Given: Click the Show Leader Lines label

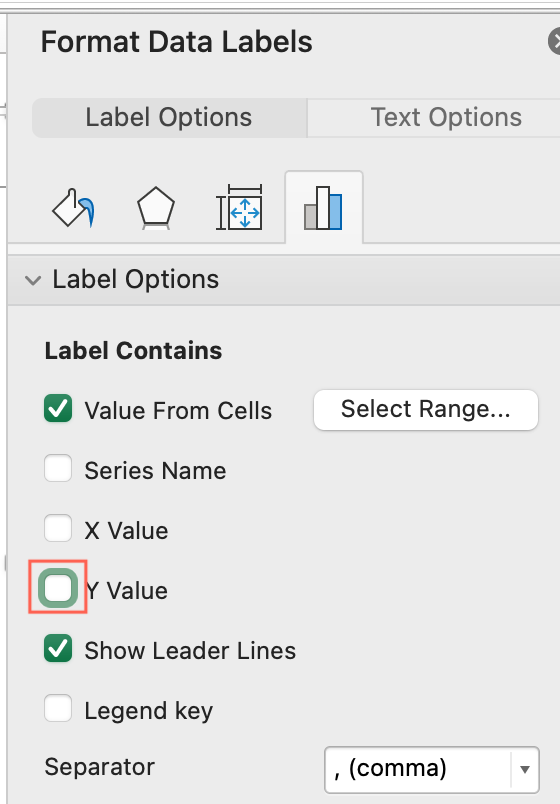Looking at the screenshot, I should coord(190,651).
